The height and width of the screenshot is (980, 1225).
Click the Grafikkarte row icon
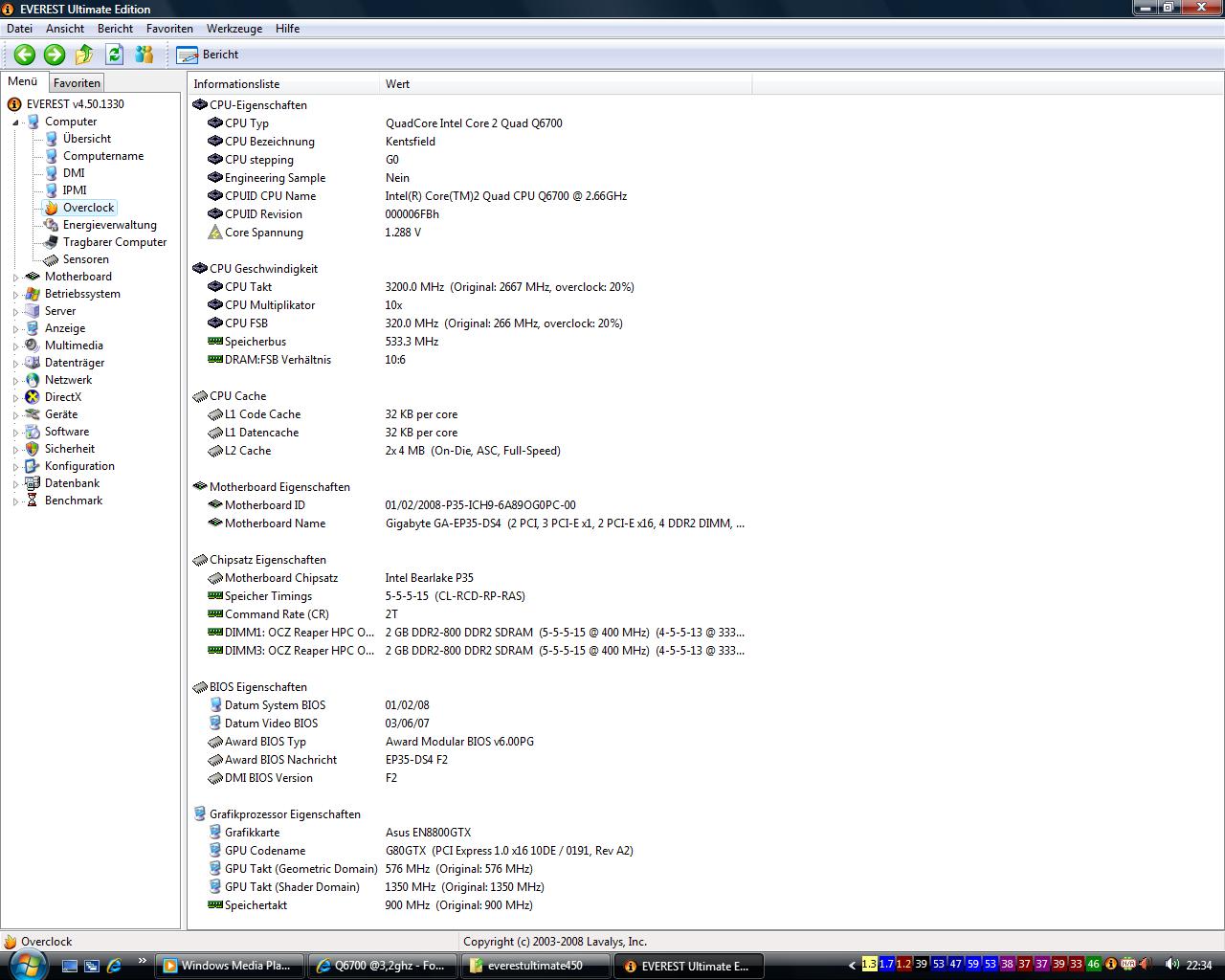tap(215, 833)
